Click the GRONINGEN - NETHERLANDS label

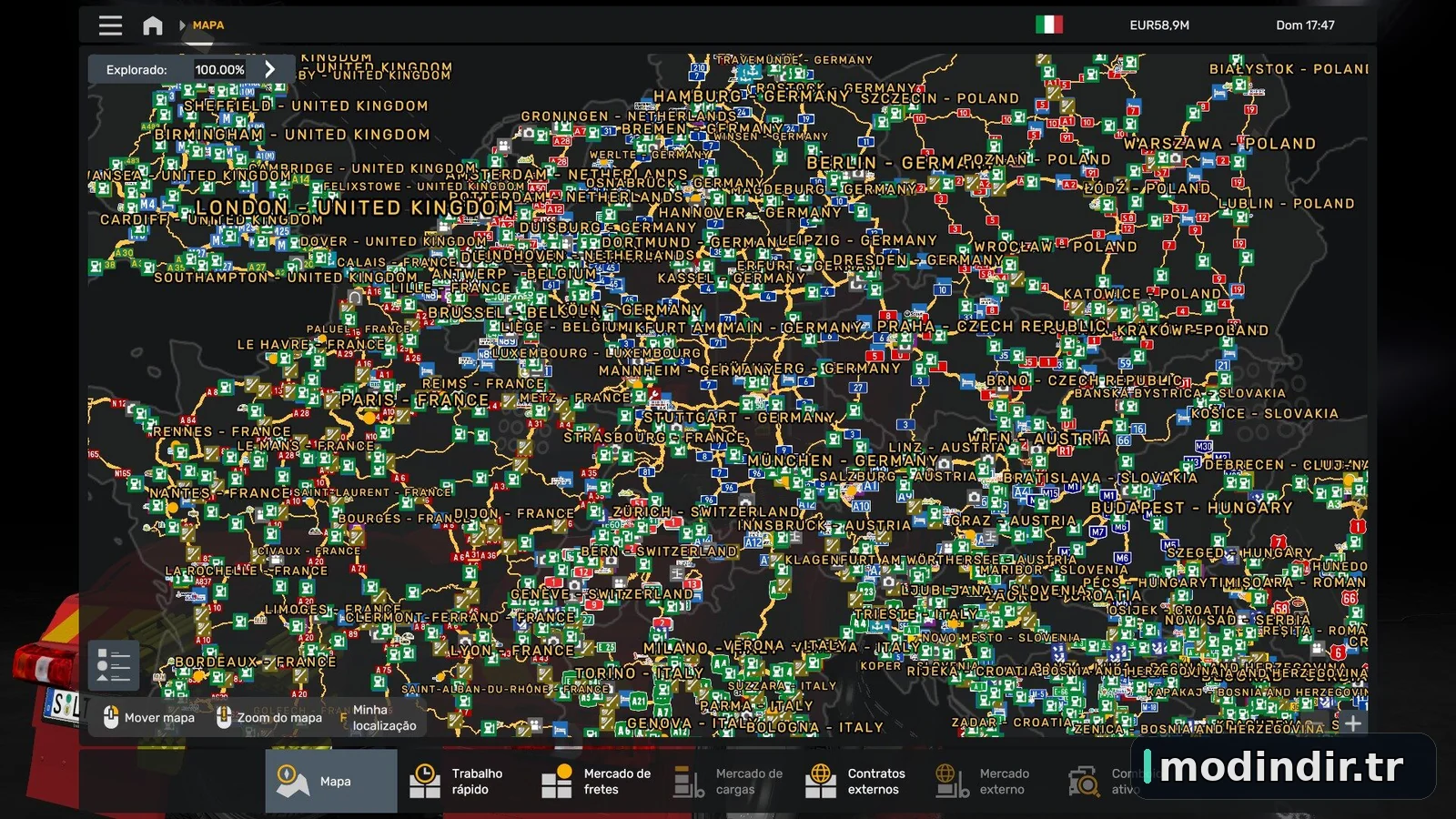click(629, 116)
